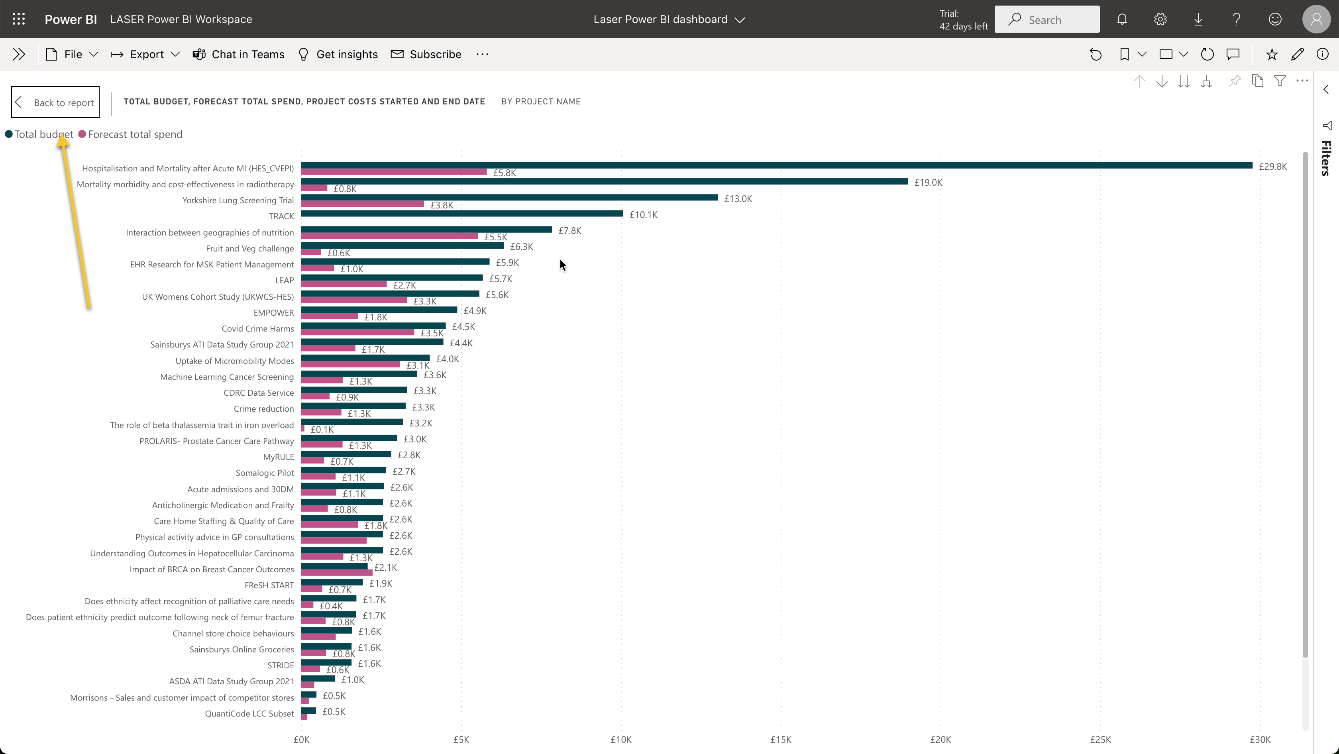The image size is (1339, 754).
Task: Open the notifications bell
Action: pyautogui.click(x=1122, y=19)
